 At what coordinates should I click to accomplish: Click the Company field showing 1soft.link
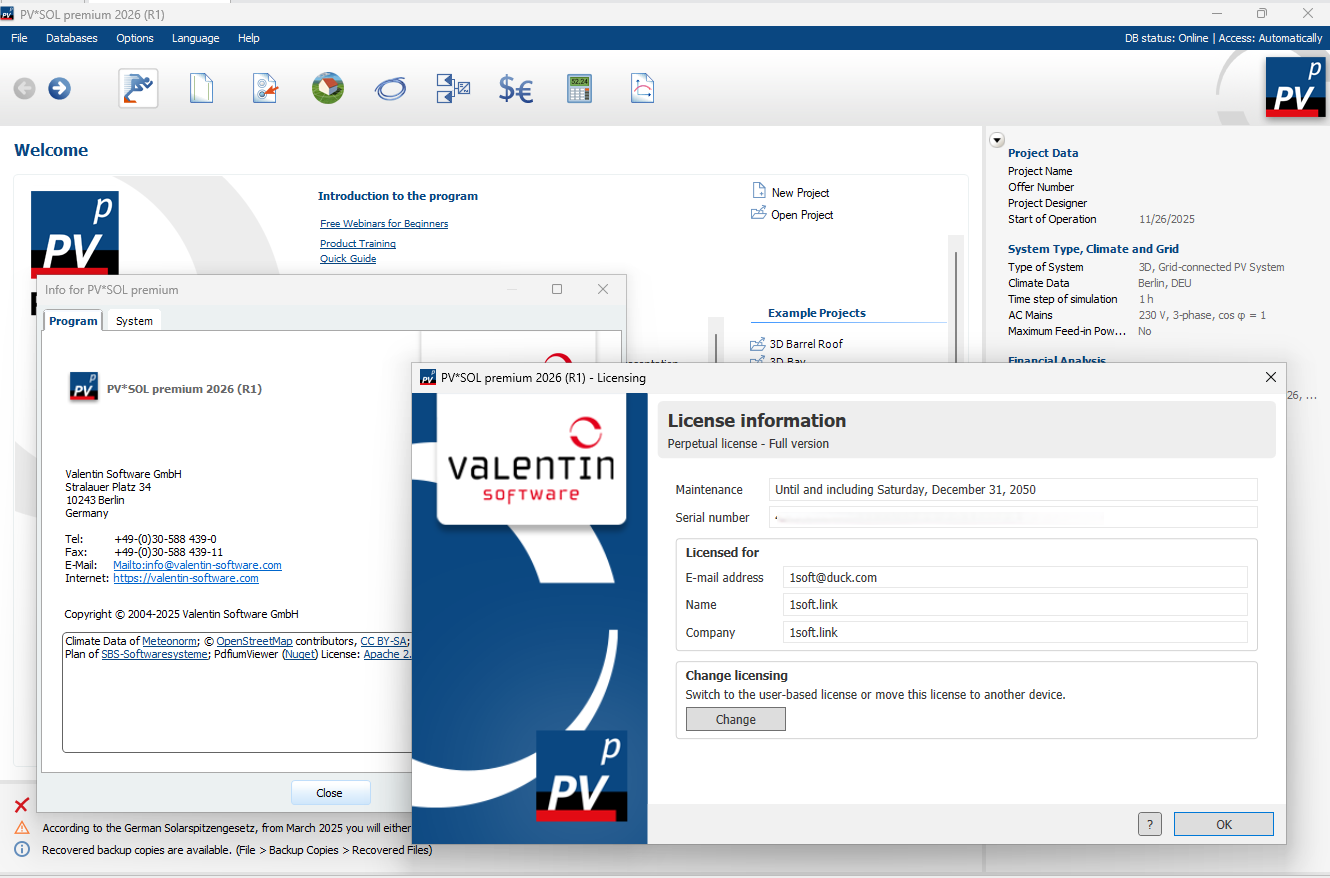1015,633
